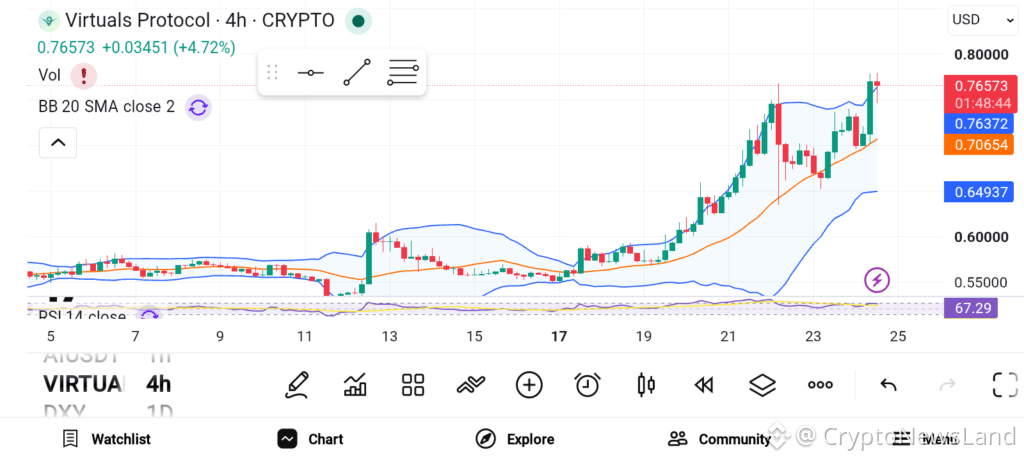Tap the 0.80000 price axis label

pyautogui.click(x=981, y=54)
